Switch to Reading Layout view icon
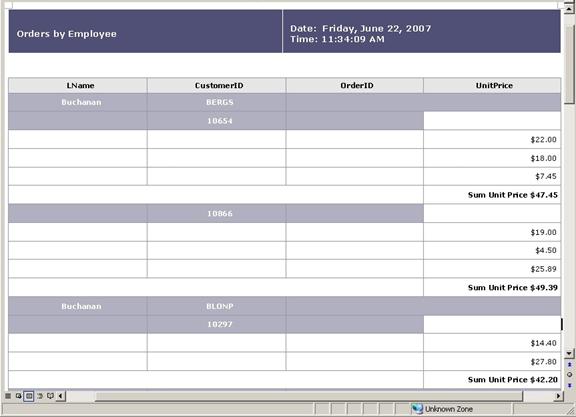This screenshot has width=576, height=417. (x=50, y=396)
